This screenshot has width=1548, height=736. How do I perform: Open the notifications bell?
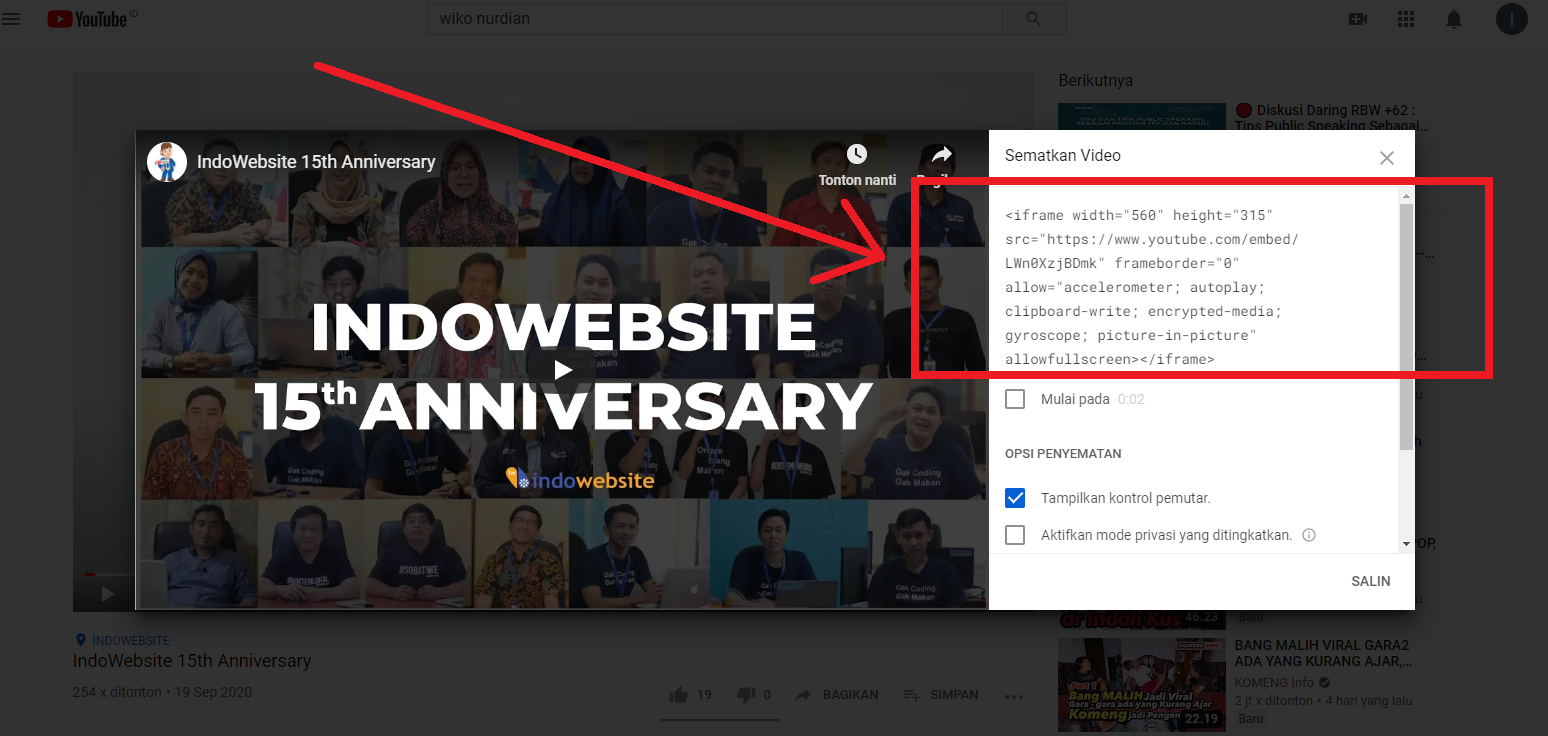[1453, 18]
